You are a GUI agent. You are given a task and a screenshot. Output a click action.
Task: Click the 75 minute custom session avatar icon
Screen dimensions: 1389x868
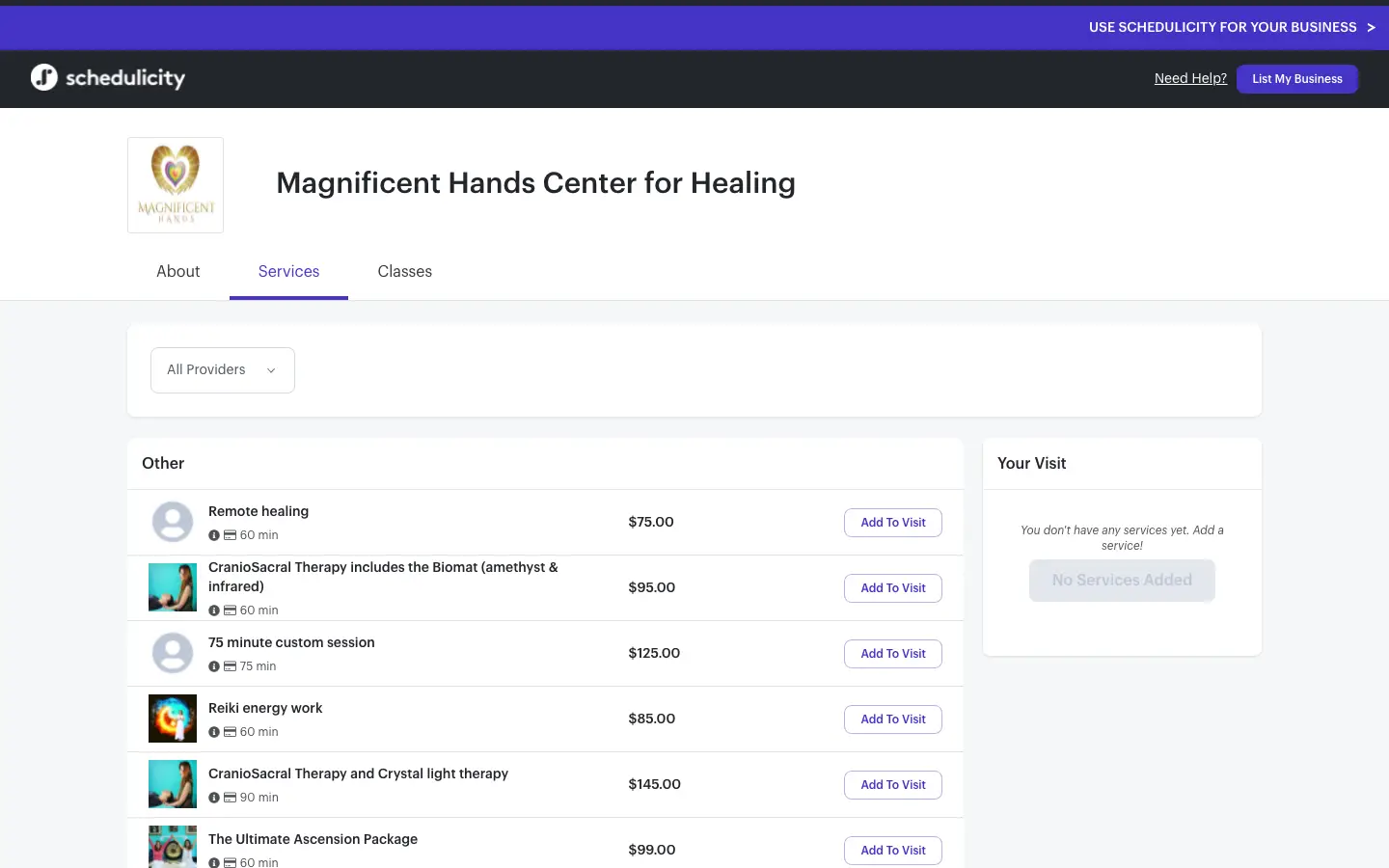173,653
